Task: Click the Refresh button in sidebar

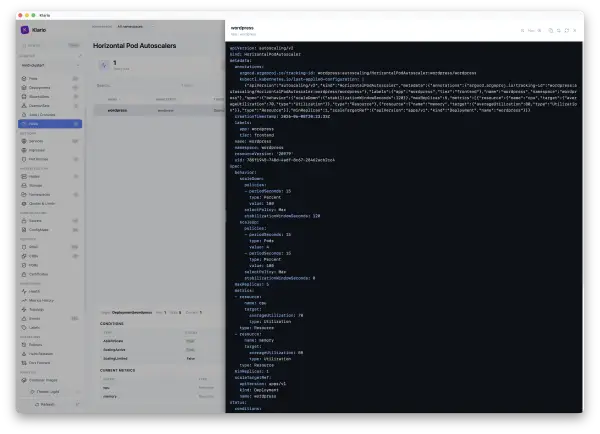Action: [x=45, y=405]
